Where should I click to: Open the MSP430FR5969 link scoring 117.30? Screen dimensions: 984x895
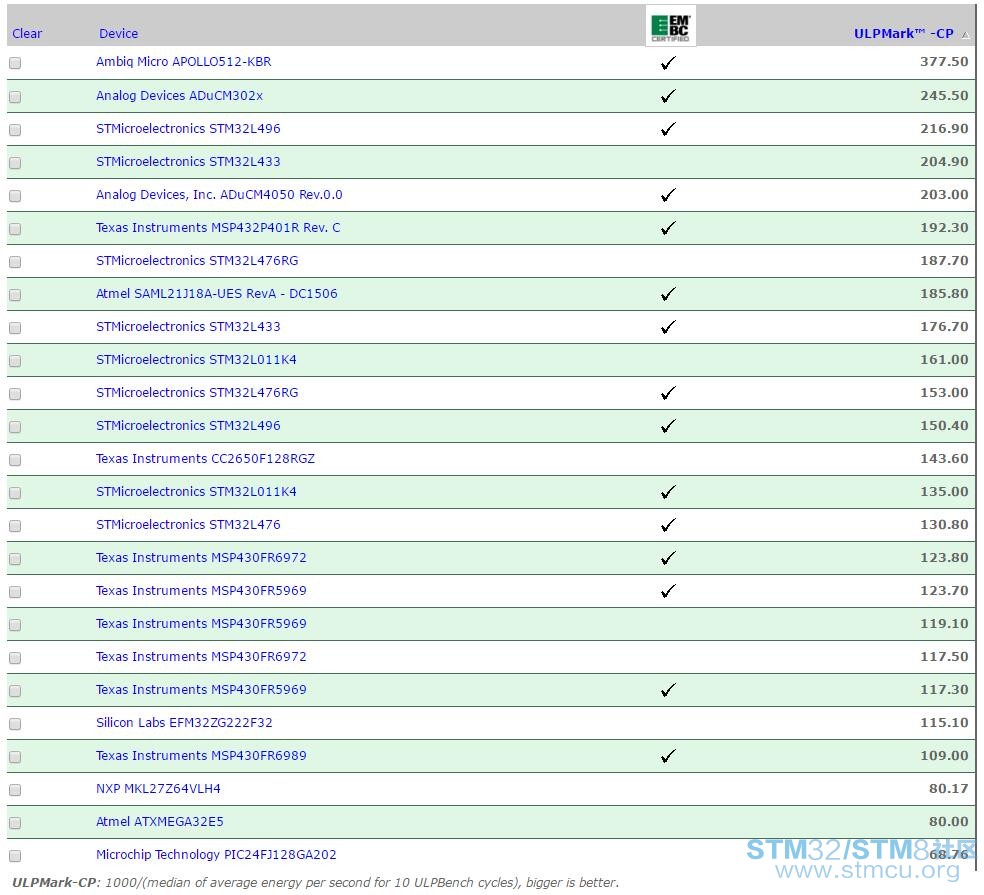pyautogui.click(x=201, y=689)
